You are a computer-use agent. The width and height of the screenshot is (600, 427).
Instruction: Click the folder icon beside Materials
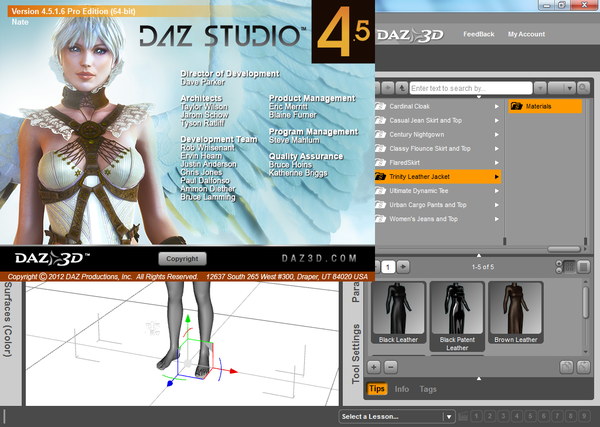tap(516, 106)
